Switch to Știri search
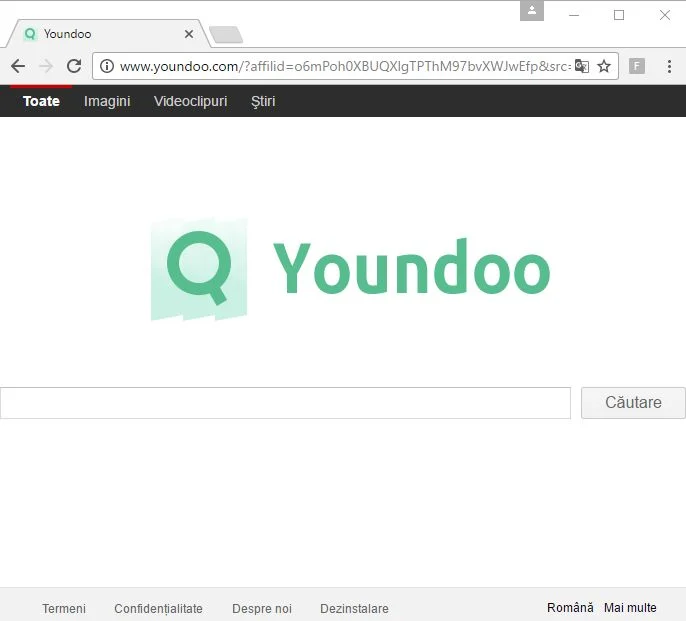This screenshot has width=686, height=621. pyautogui.click(x=263, y=101)
